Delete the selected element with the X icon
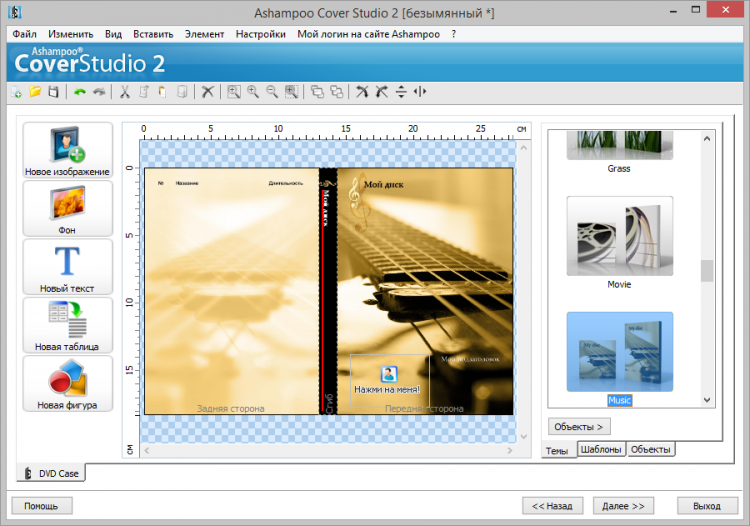The height and width of the screenshot is (526, 750). 208,92
